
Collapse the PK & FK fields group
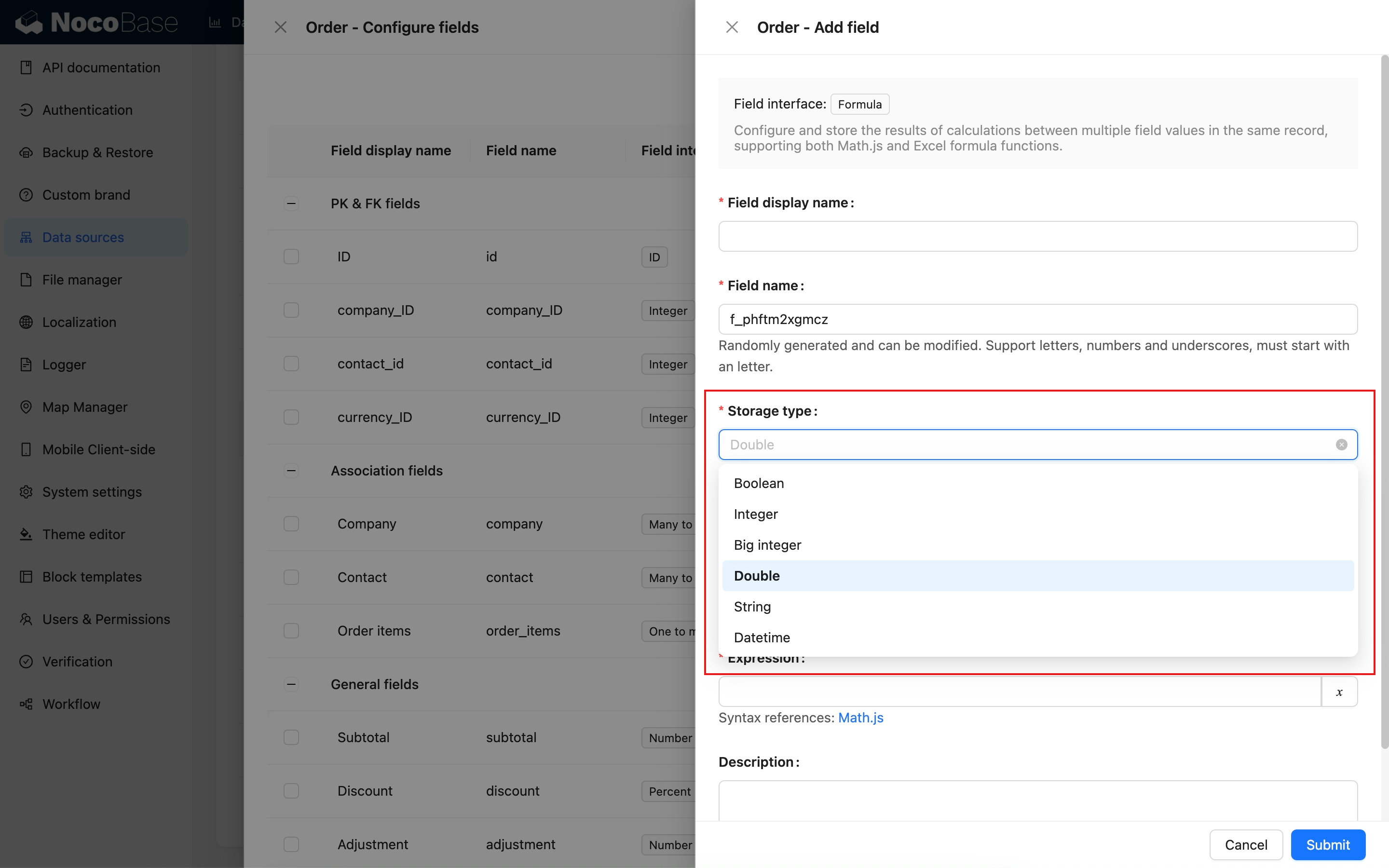(x=291, y=203)
